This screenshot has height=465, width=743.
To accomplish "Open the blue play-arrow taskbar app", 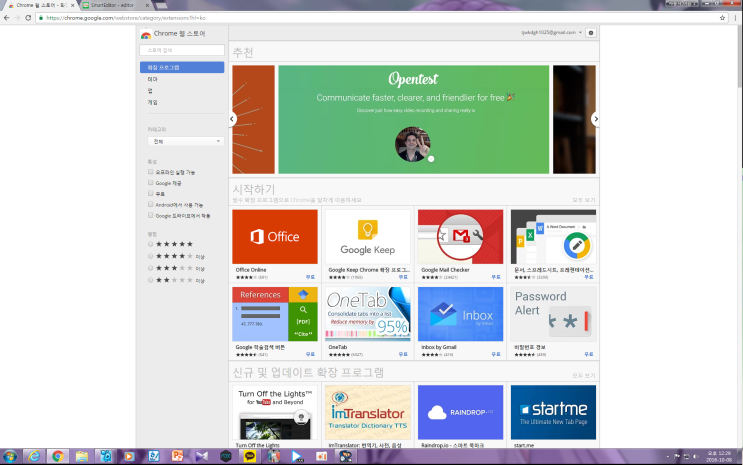I will point(297,456).
